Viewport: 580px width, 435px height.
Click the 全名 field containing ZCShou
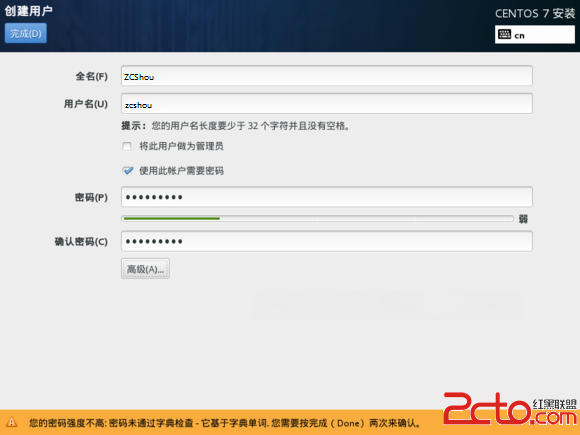click(x=327, y=76)
